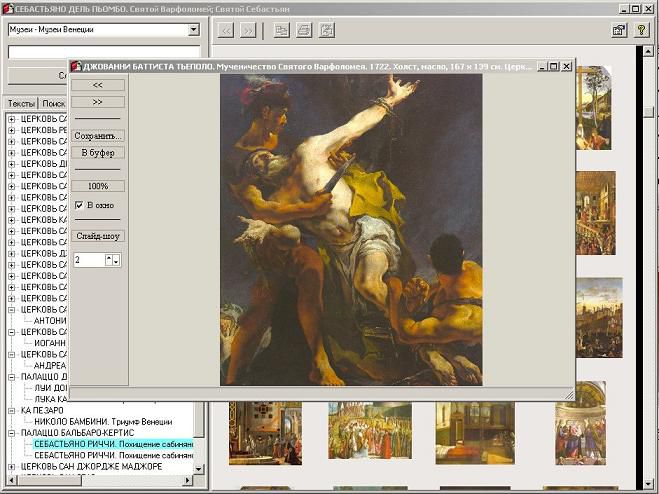Open help via question mark icon

[x=642, y=30]
